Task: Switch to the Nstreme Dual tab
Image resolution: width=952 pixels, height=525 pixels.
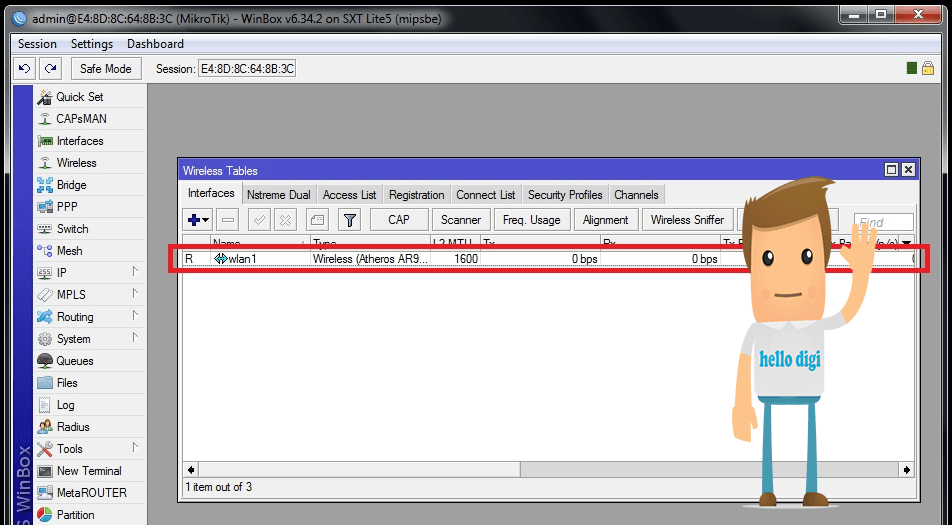Action: (x=279, y=195)
